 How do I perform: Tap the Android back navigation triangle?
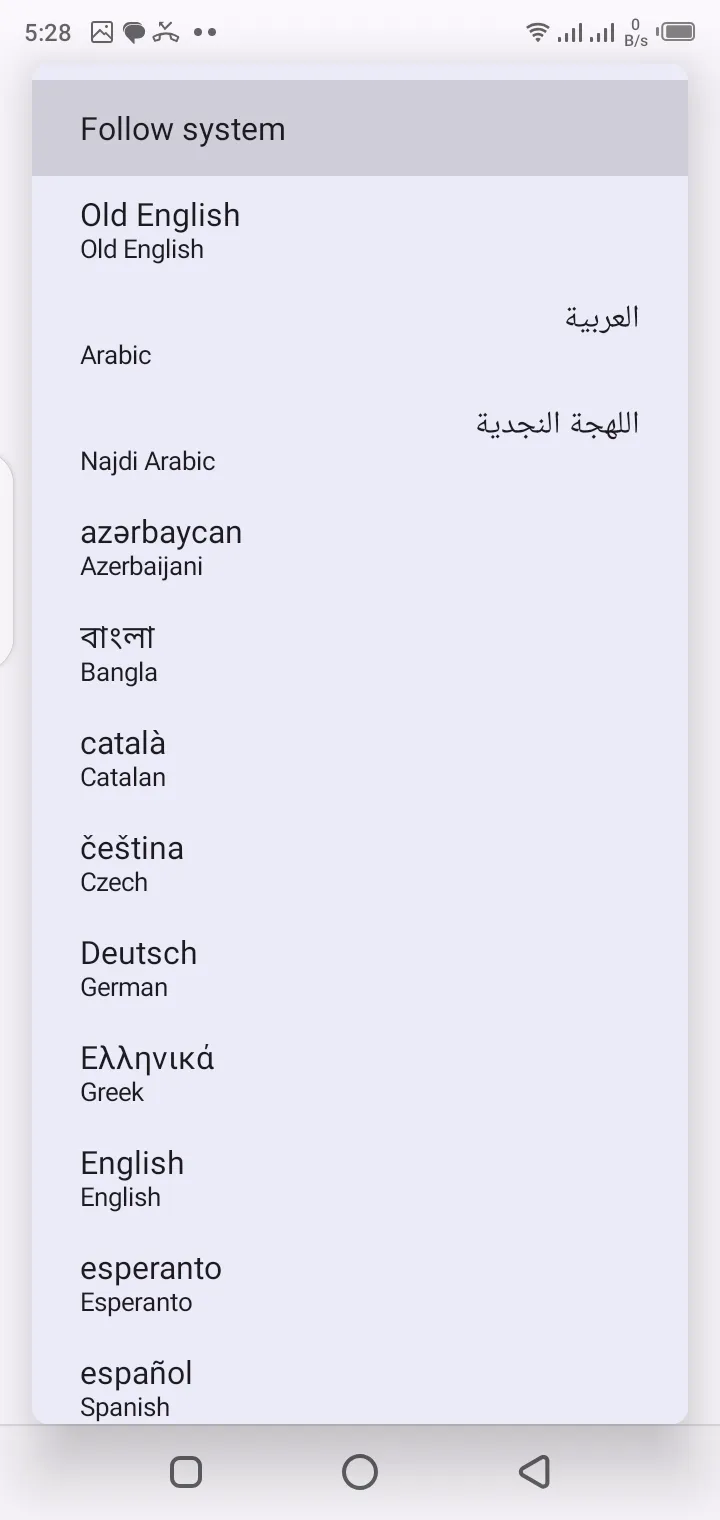coord(535,1471)
